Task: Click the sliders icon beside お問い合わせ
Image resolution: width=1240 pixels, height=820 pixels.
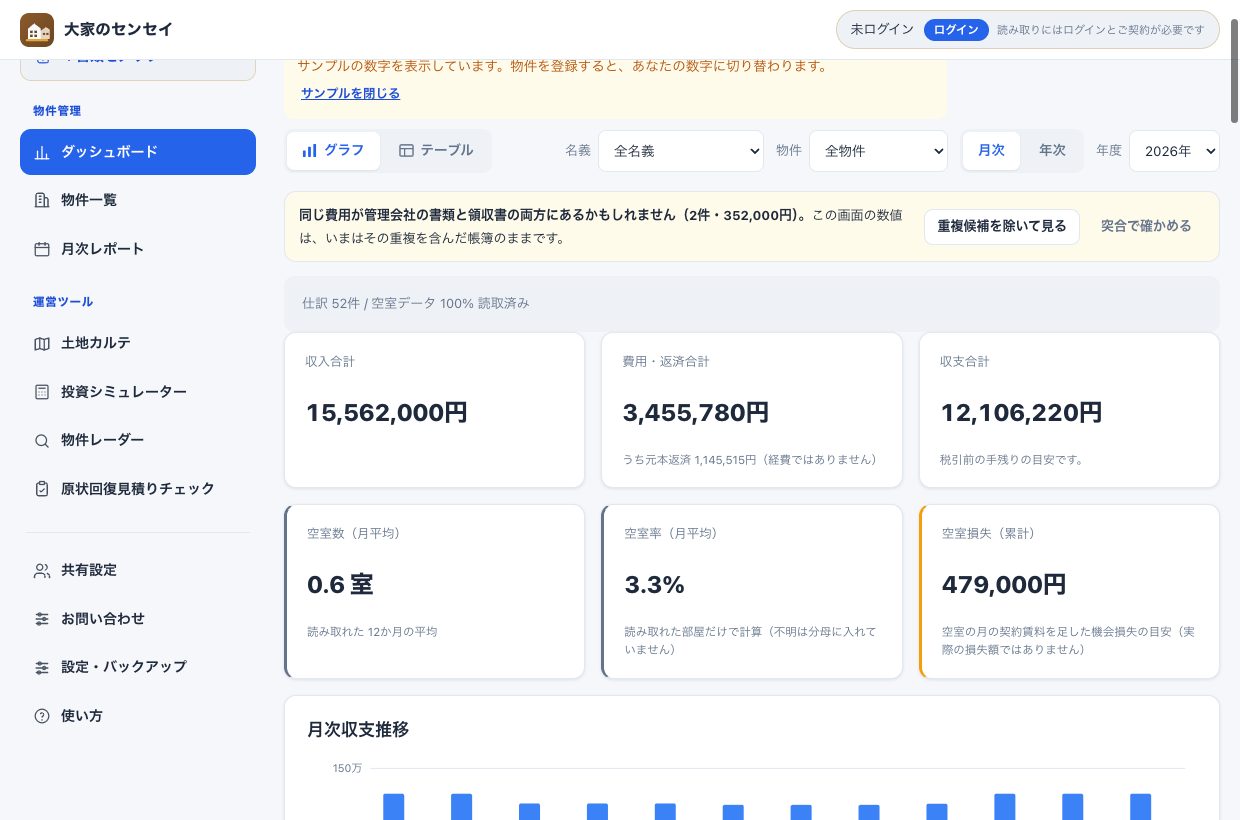Action: pos(42,619)
